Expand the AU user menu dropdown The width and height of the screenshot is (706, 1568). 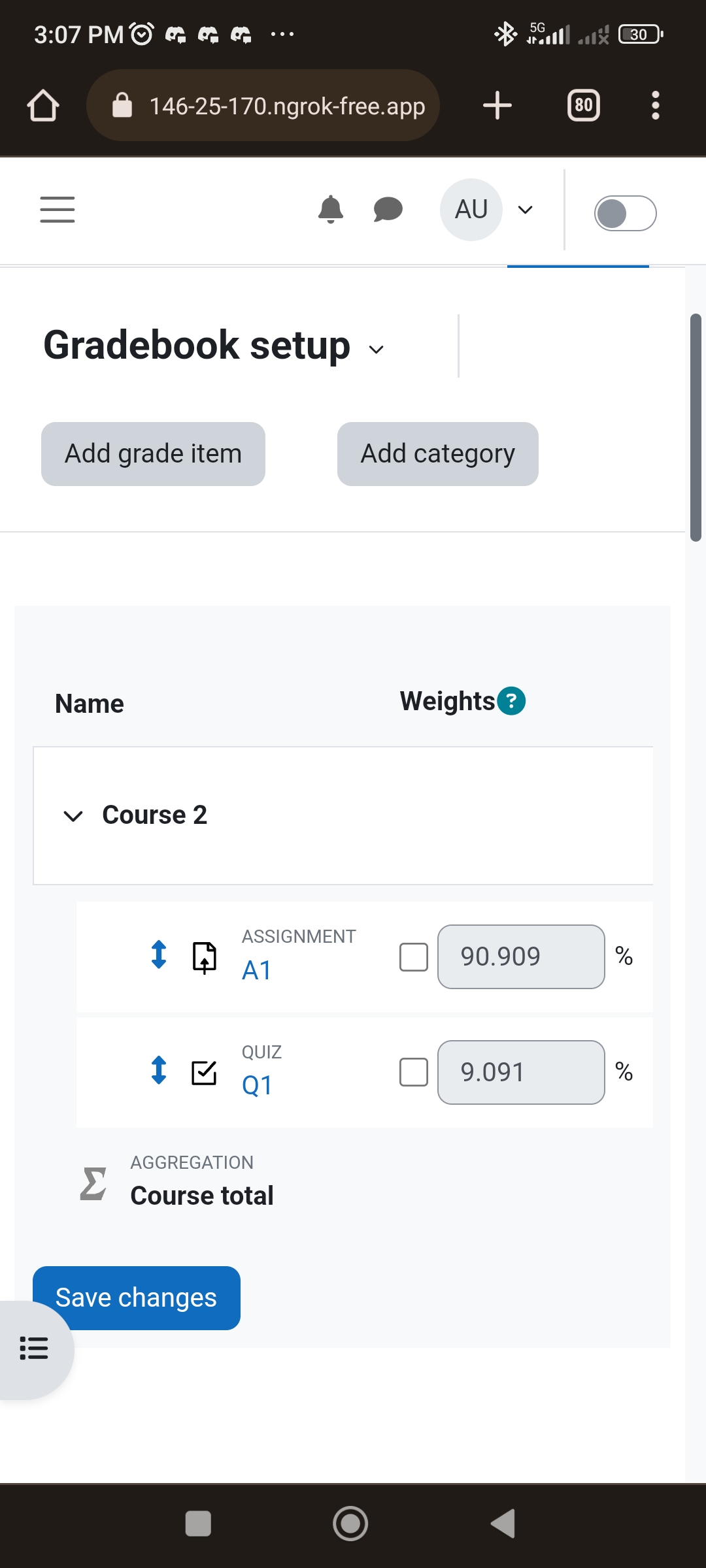coord(525,210)
